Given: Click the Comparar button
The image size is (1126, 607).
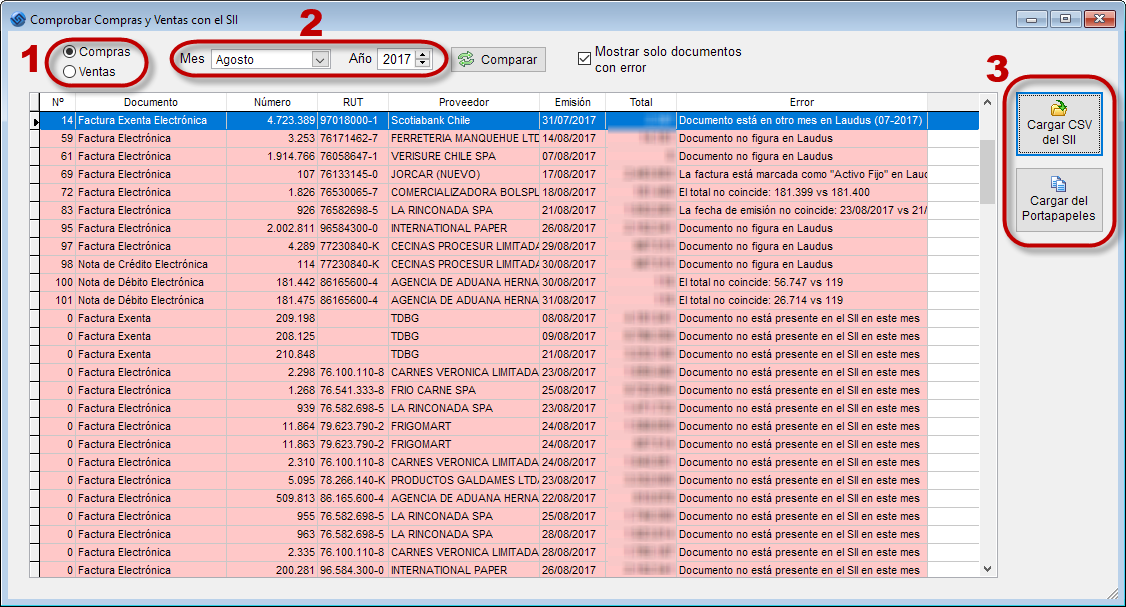Looking at the screenshot, I should point(498,60).
